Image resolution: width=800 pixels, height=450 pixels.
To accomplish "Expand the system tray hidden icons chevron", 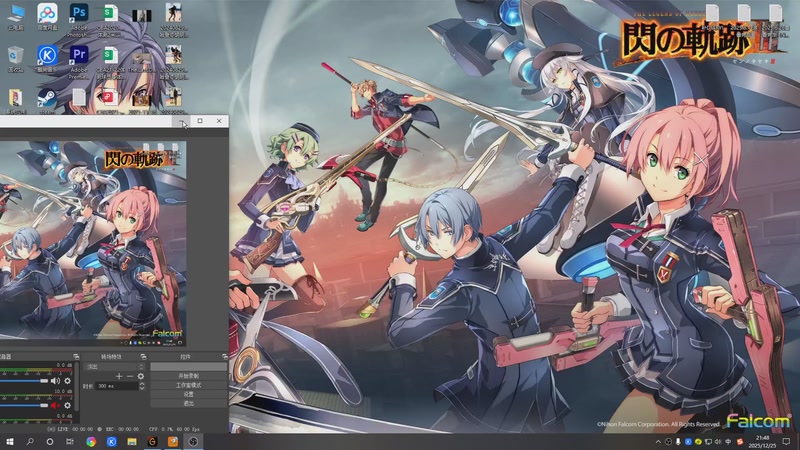I will [x=658, y=441].
